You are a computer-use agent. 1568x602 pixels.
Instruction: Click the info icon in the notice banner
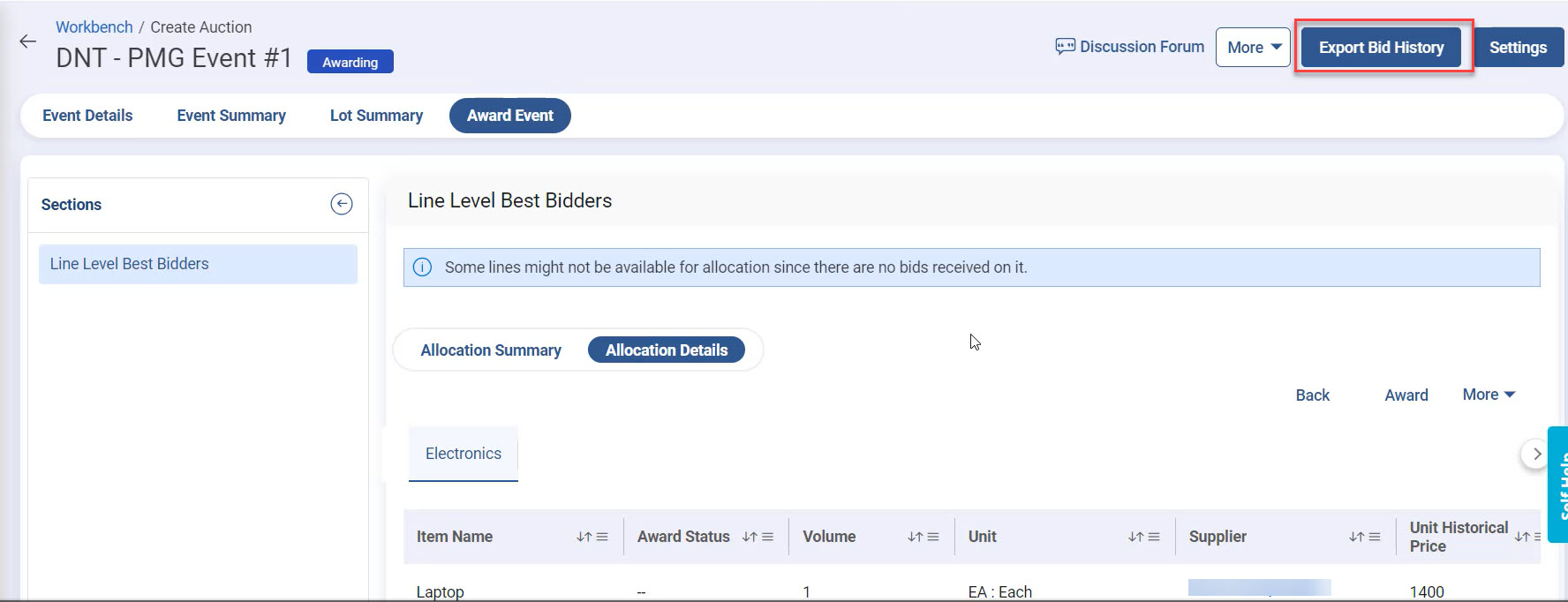pyautogui.click(x=423, y=267)
